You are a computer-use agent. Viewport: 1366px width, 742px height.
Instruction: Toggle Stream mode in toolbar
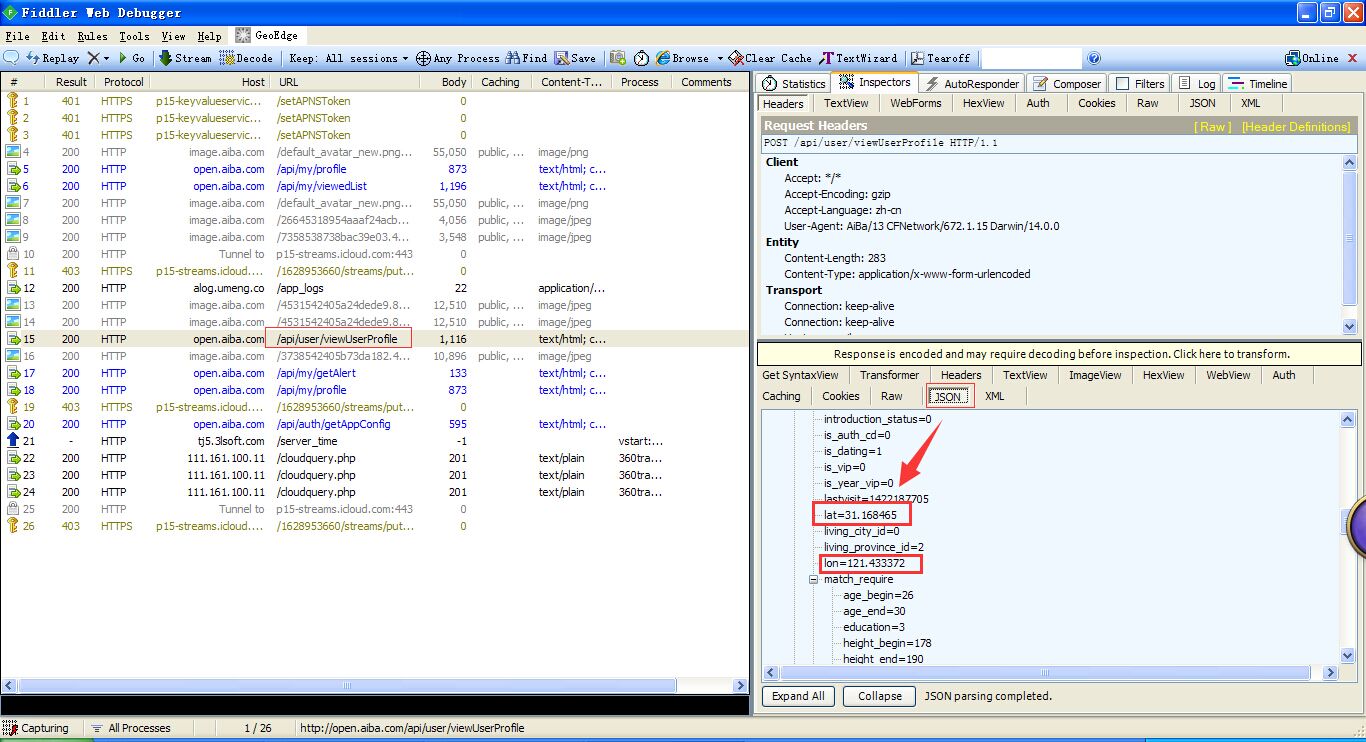(185, 58)
